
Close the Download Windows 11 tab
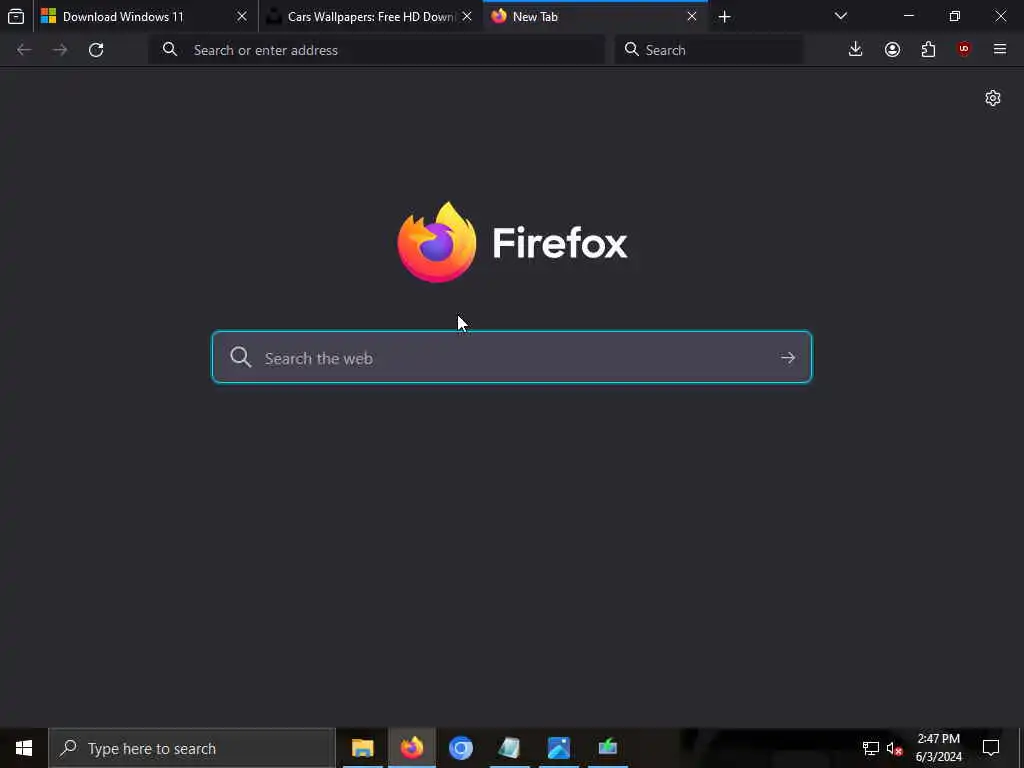point(242,16)
